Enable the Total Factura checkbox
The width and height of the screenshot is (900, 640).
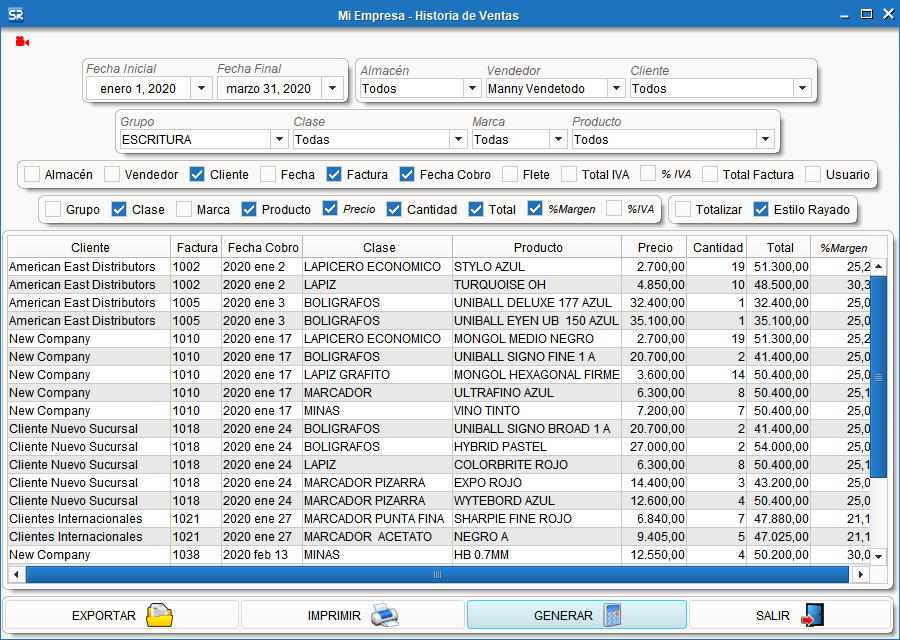coord(710,174)
